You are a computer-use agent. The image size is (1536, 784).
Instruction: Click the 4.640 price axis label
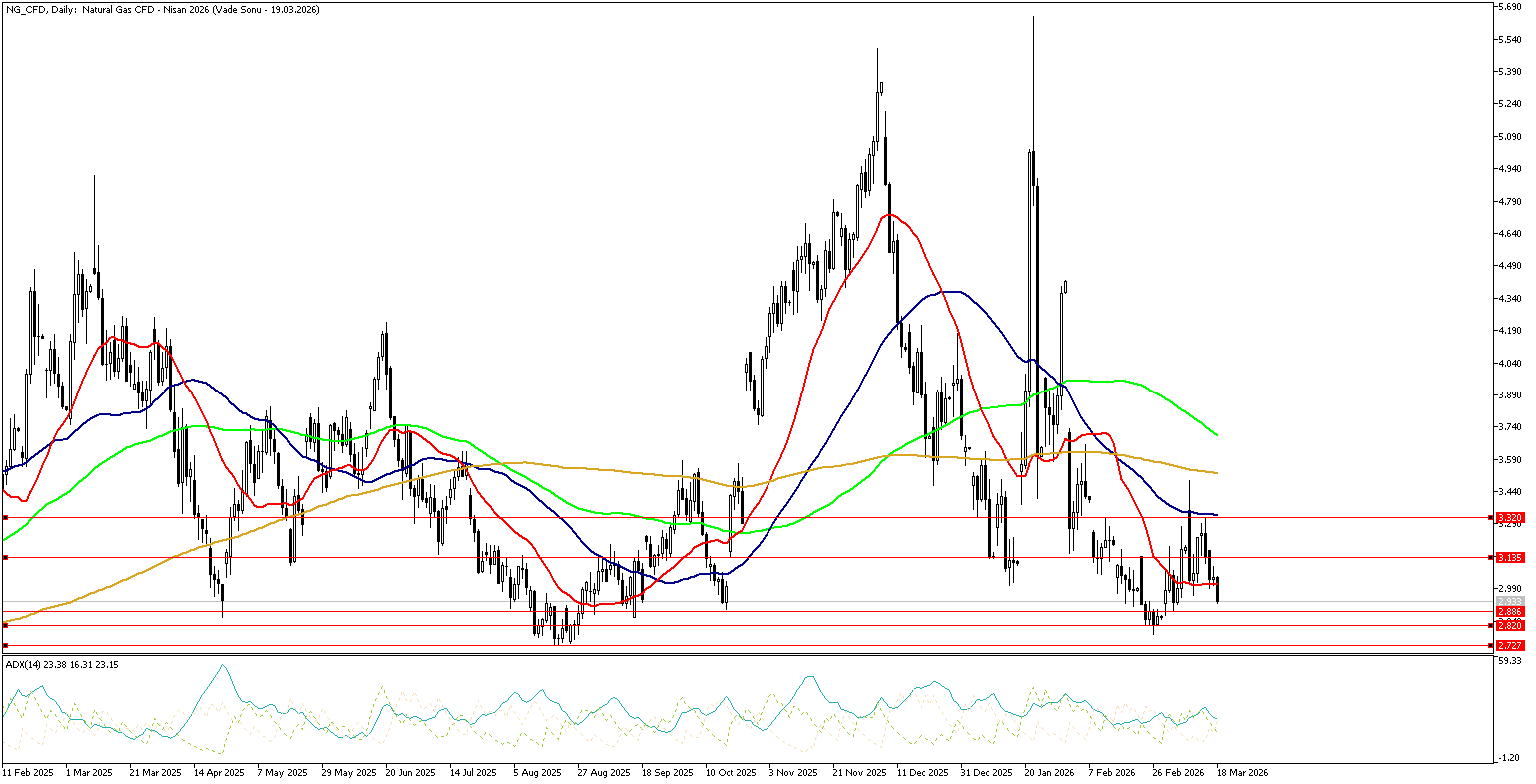[1509, 234]
